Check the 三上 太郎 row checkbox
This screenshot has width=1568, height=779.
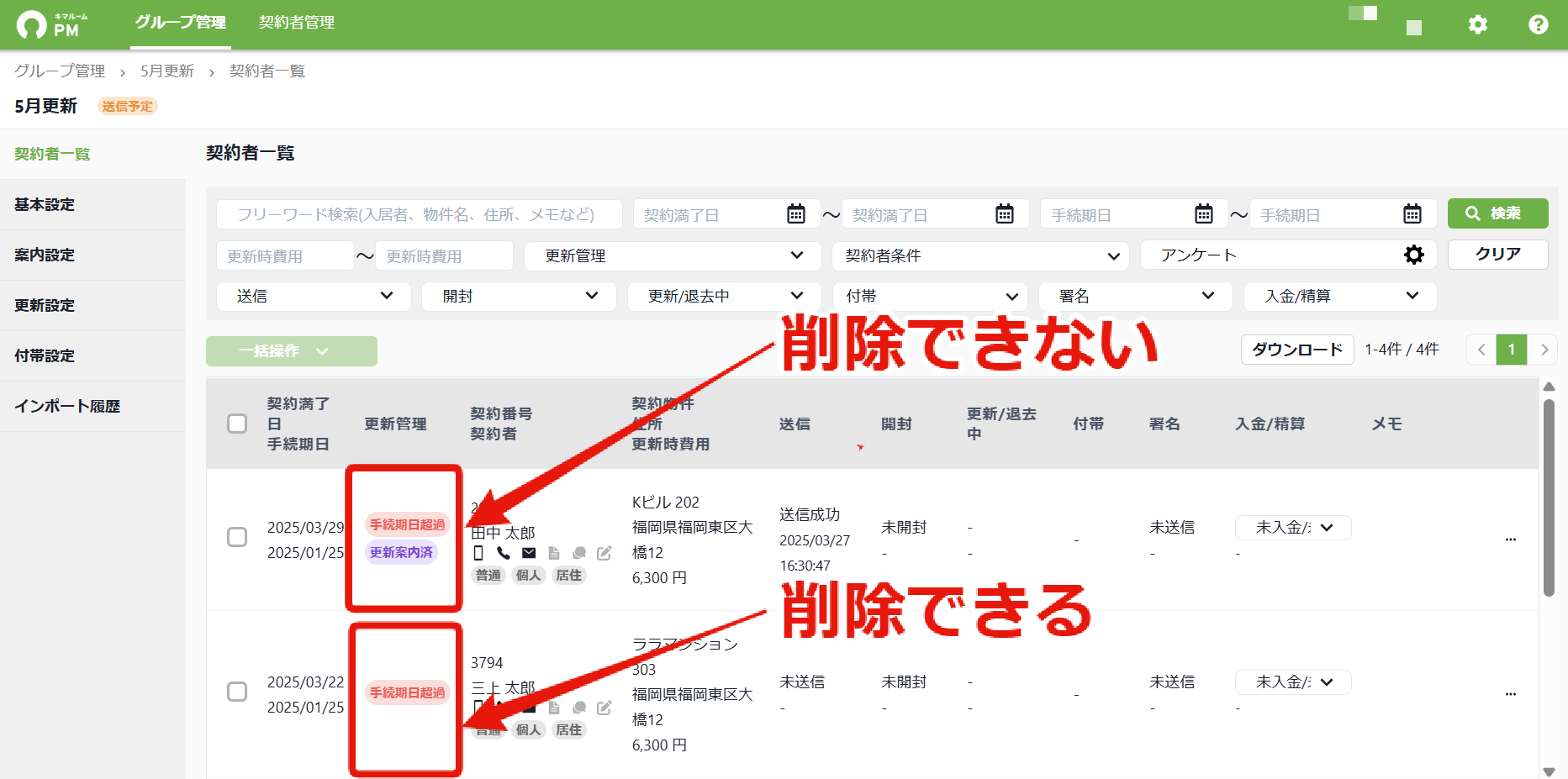(237, 692)
